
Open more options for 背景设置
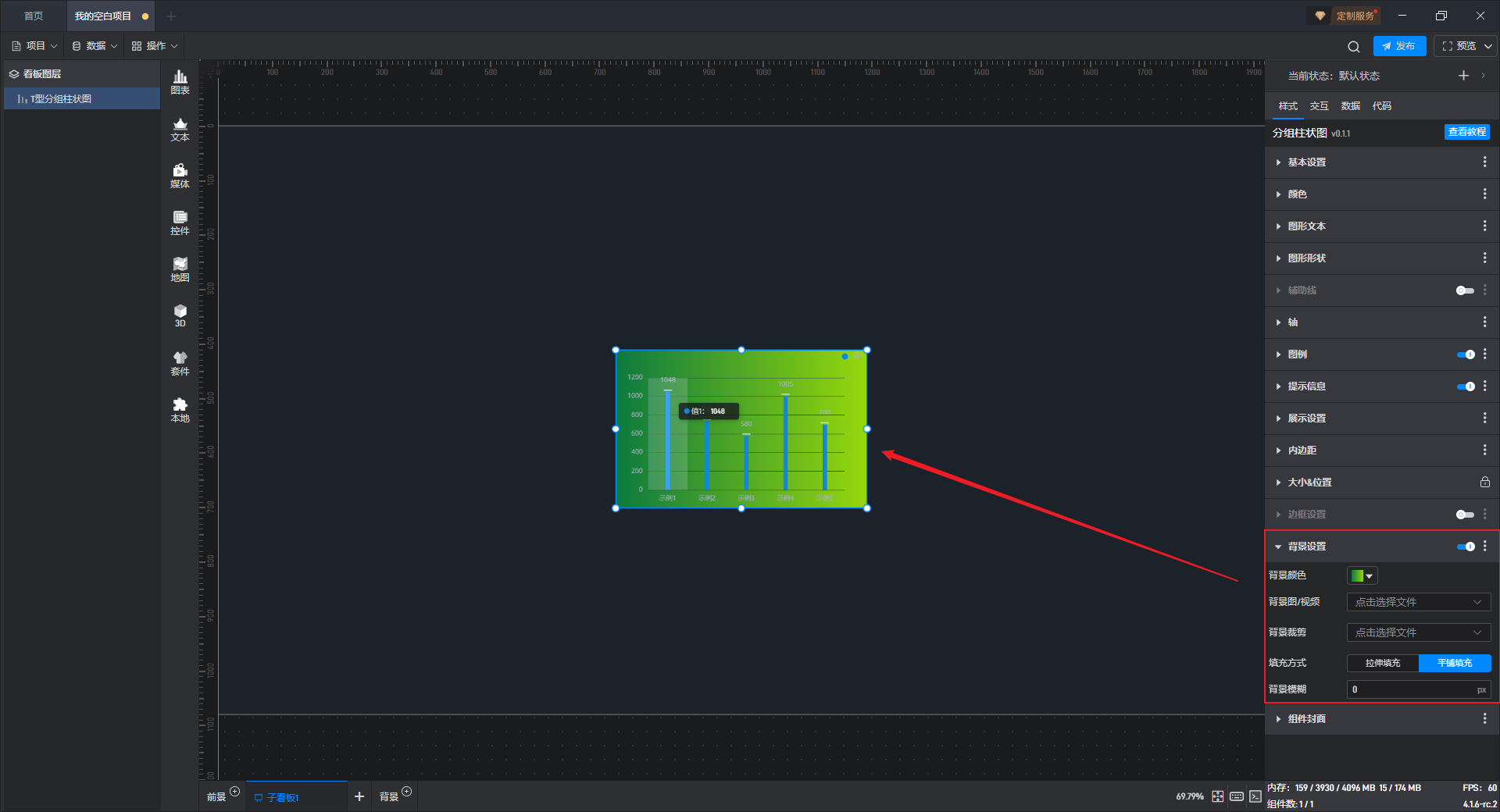pyautogui.click(x=1484, y=546)
